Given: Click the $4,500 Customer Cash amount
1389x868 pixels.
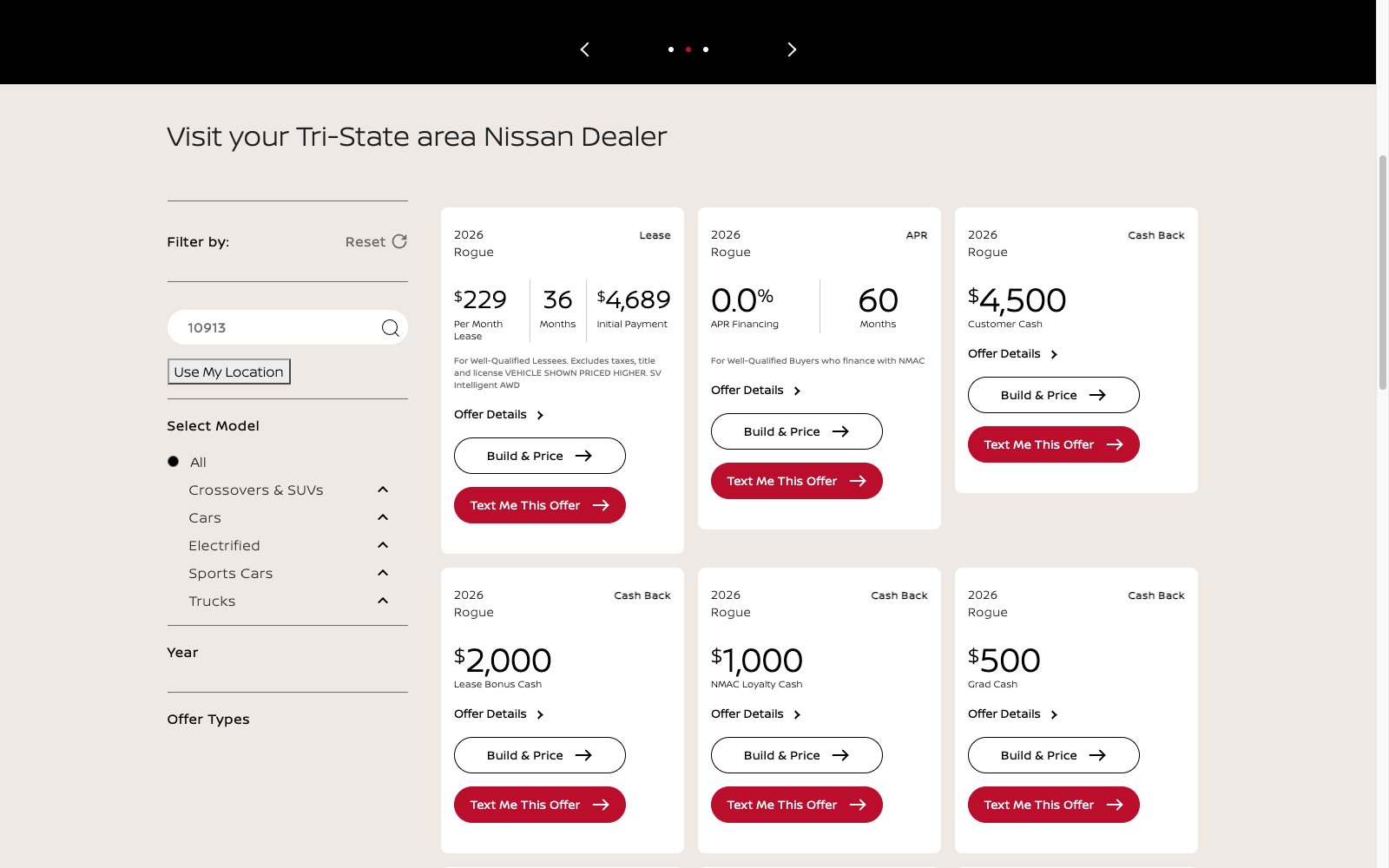Looking at the screenshot, I should [1017, 300].
